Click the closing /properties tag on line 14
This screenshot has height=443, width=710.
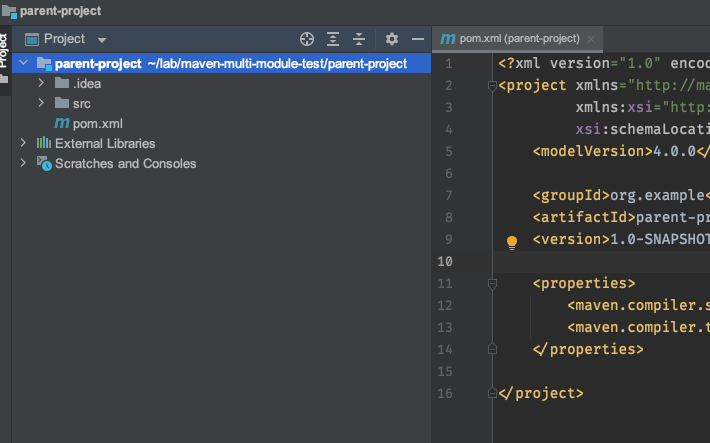pyautogui.click(x=588, y=349)
